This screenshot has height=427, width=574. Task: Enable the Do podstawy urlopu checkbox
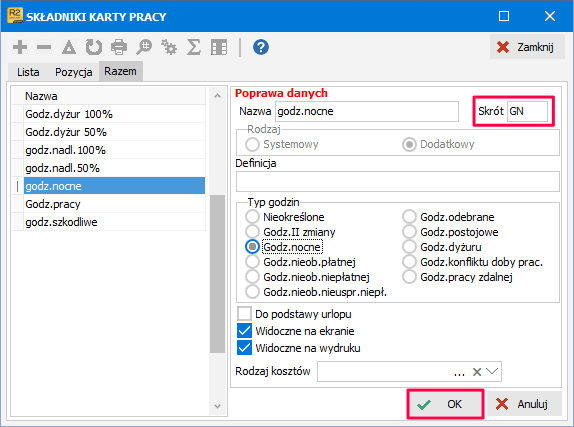[244, 314]
